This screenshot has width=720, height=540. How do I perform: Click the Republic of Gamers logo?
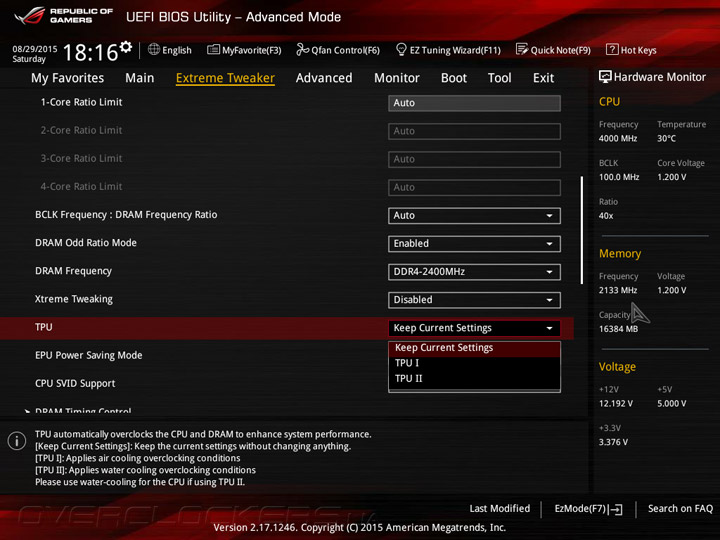click(x=63, y=16)
